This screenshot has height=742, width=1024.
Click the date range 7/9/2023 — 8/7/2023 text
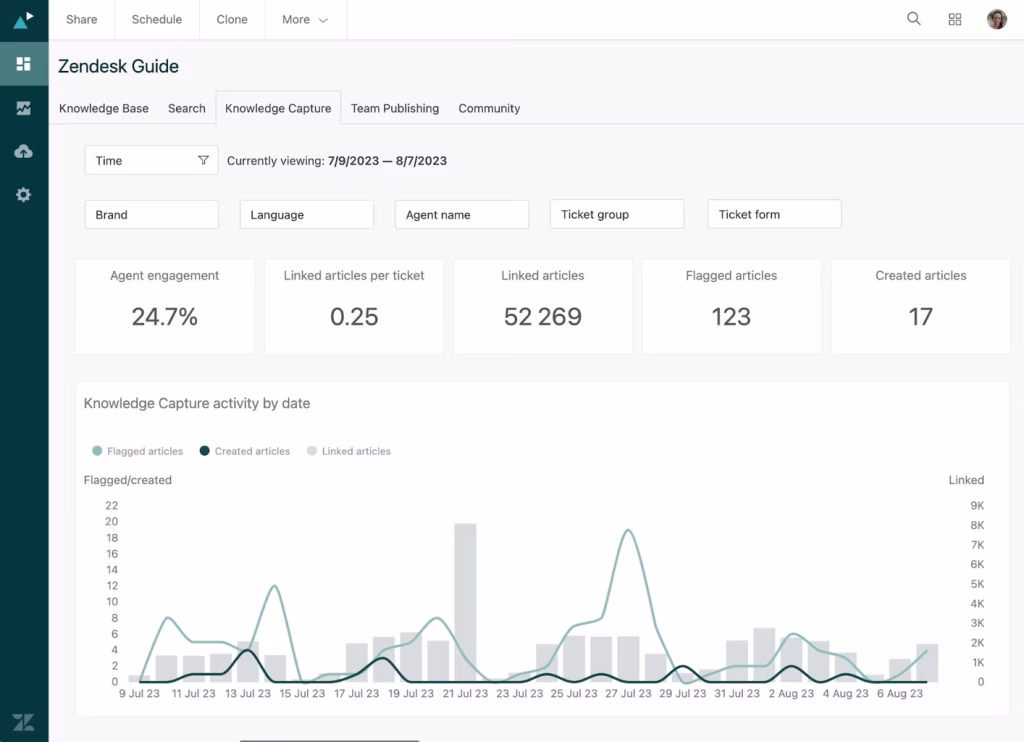tap(387, 161)
